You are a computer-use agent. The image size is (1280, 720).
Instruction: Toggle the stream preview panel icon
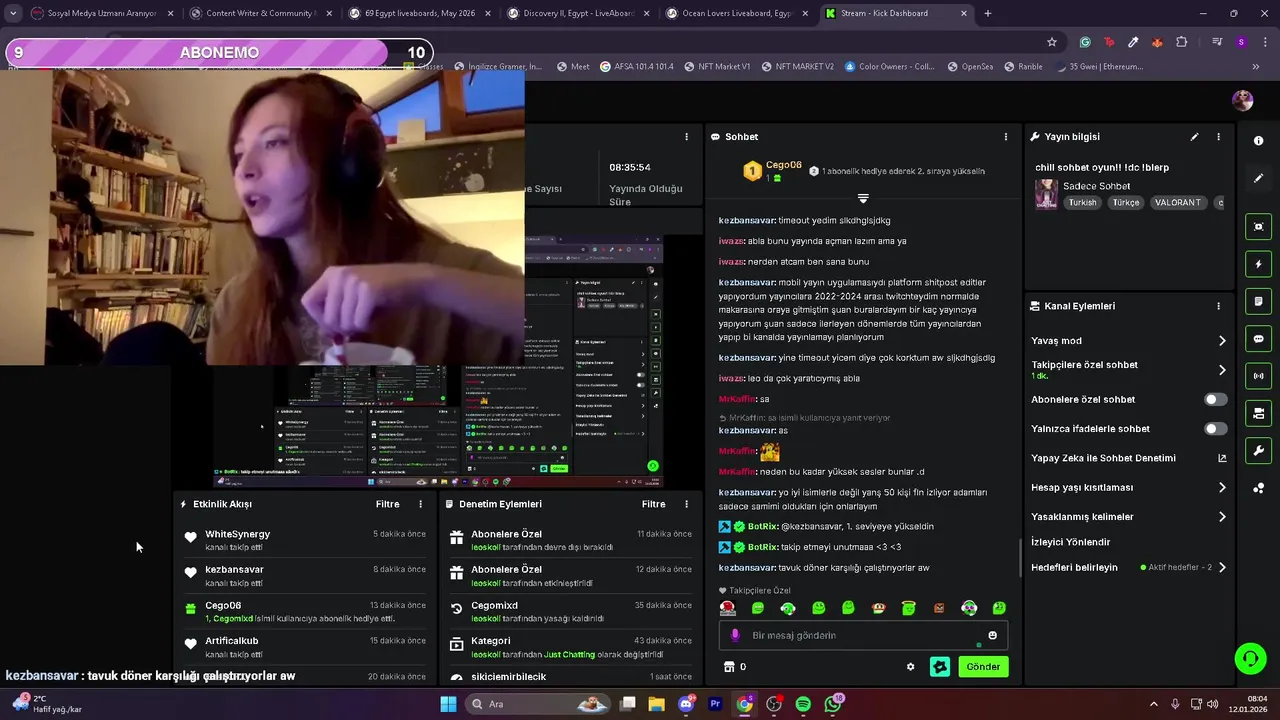pos(1258,227)
